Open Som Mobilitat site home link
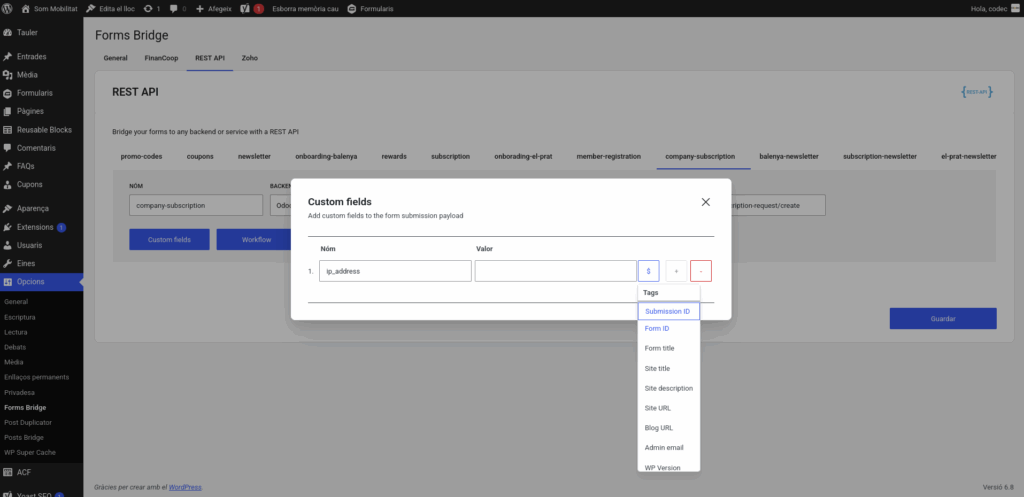The height and width of the screenshot is (497, 1024). point(48,8)
